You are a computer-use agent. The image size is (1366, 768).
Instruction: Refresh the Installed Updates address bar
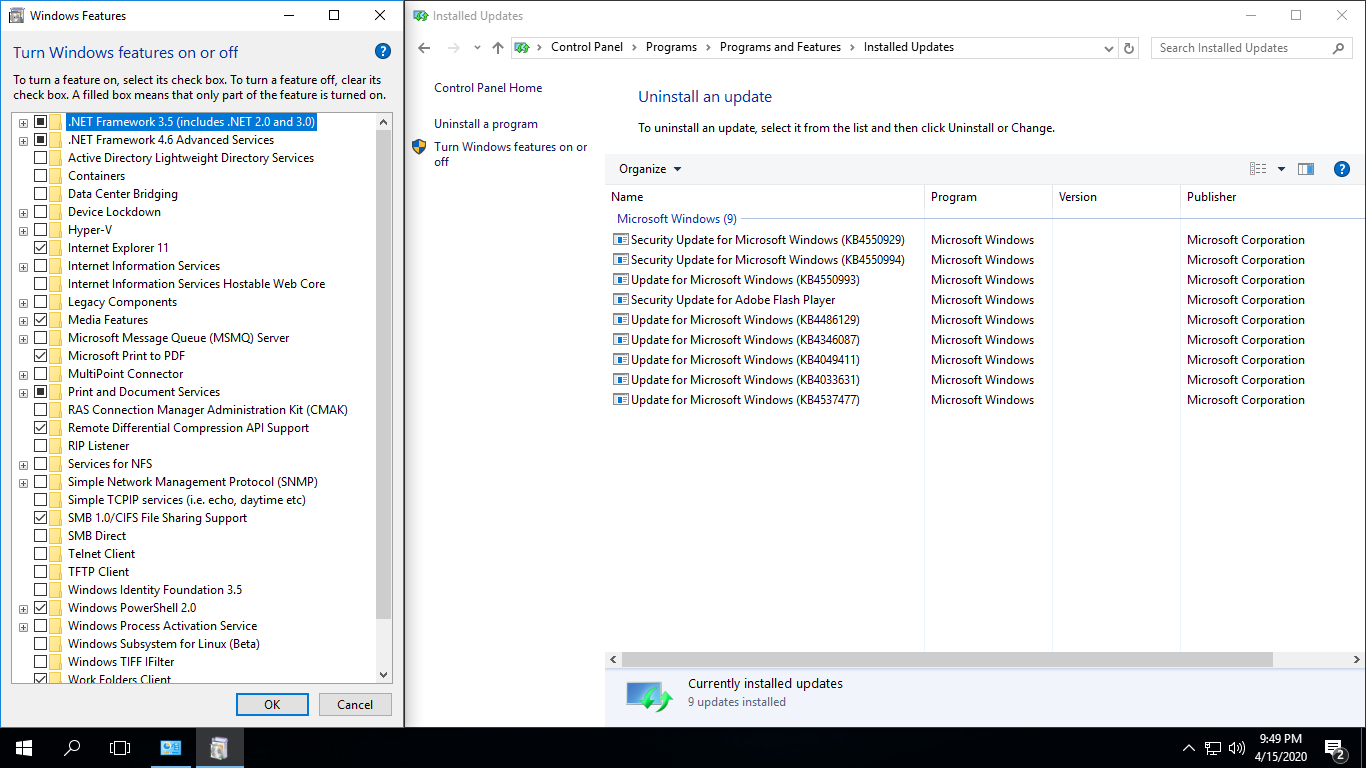click(1130, 48)
